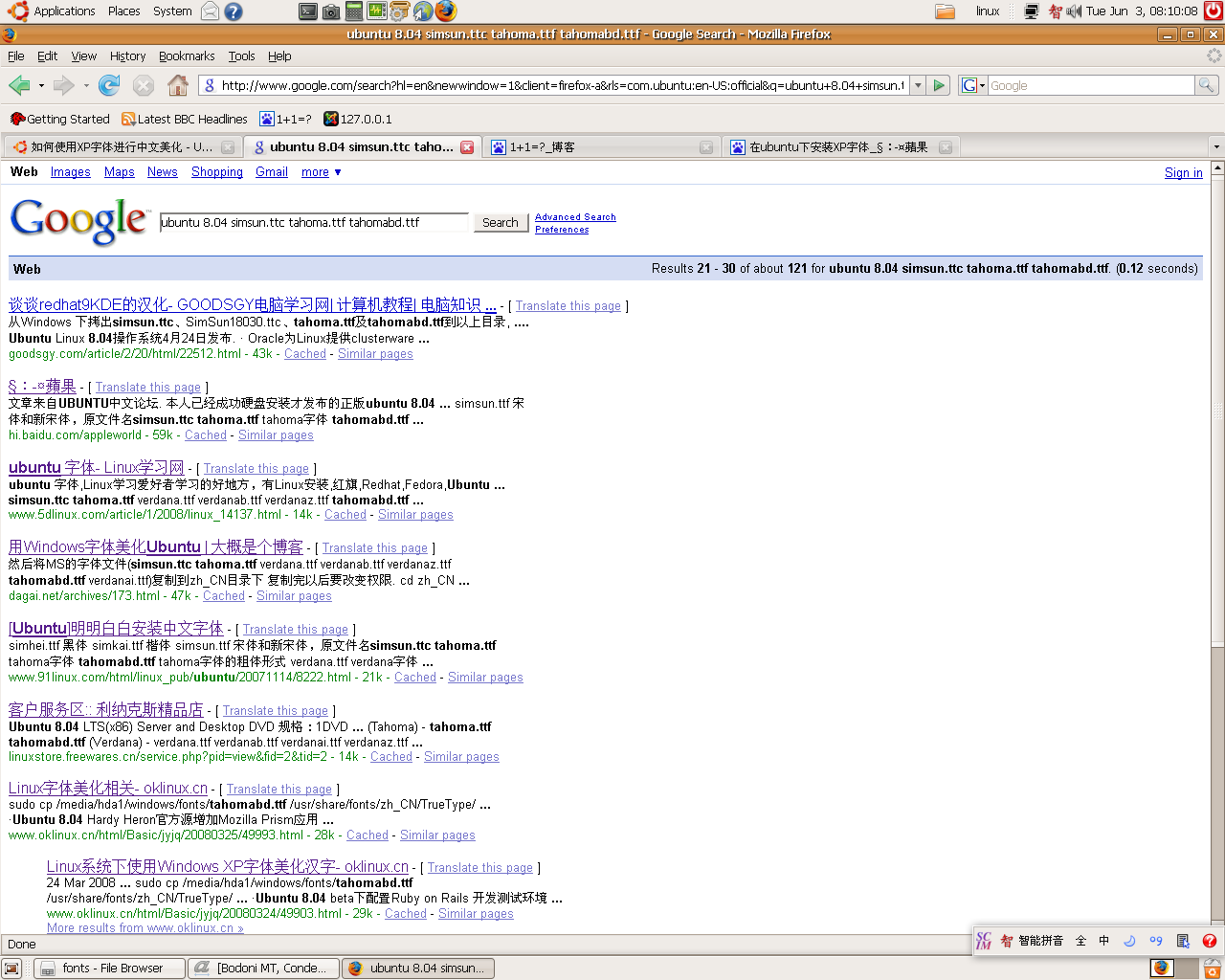Open the Advanced Search link
1225x980 pixels.
[x=575, y=217]
